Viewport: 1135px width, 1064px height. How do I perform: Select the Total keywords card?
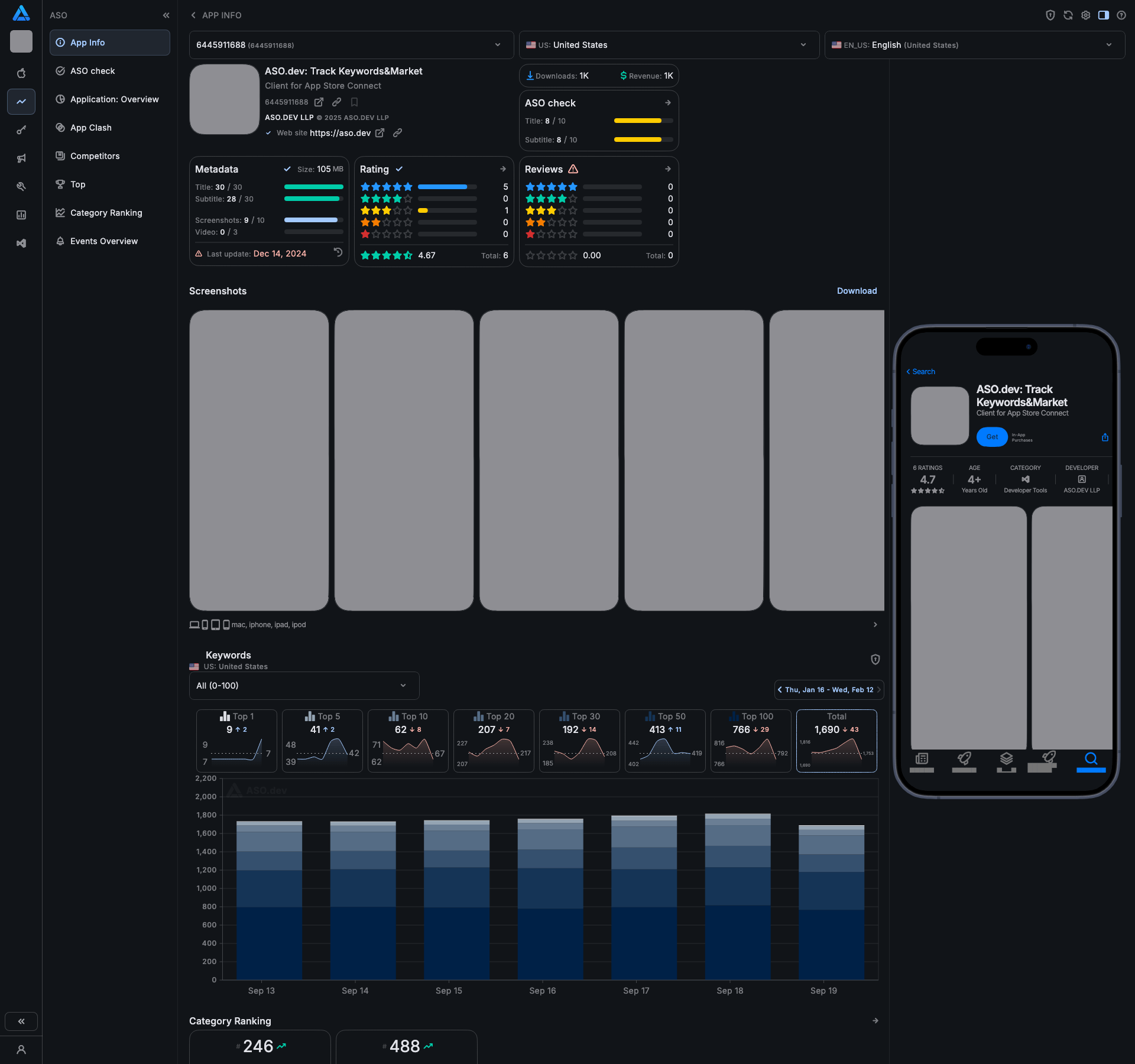tap(836, 740)
